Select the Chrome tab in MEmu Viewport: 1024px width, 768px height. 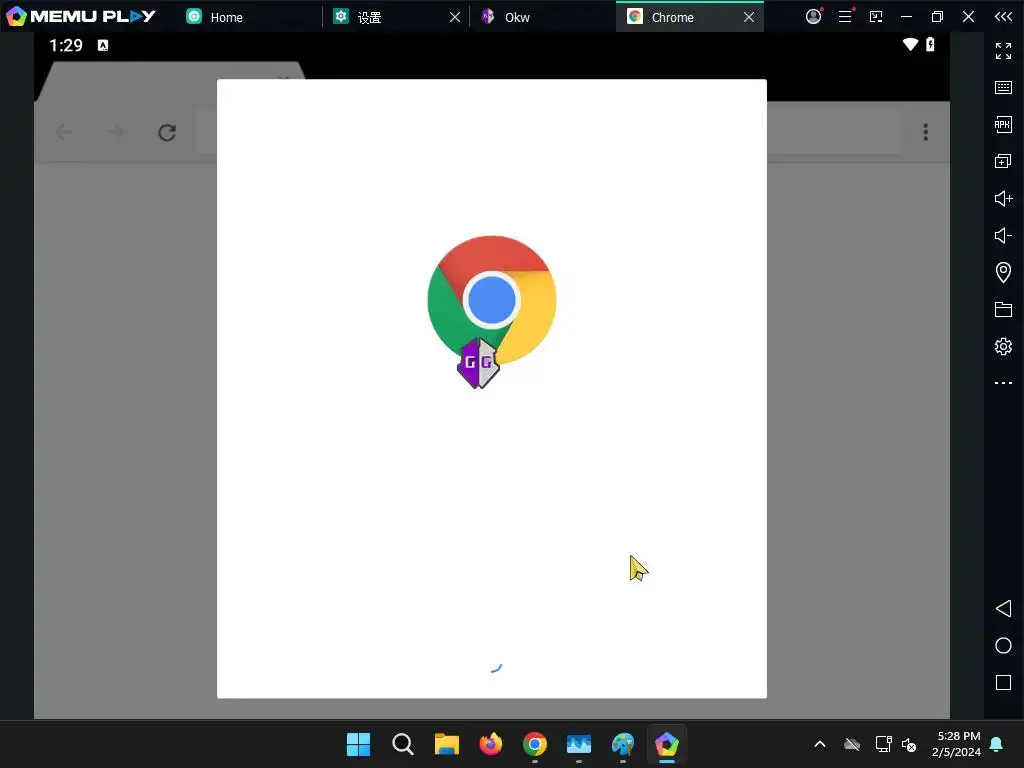pos(673,17)
